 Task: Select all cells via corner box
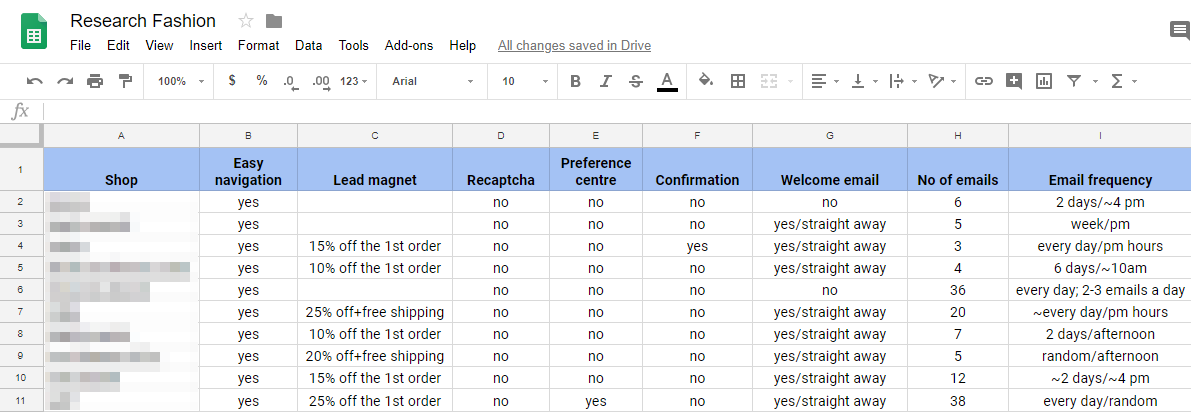pos(21,135)
